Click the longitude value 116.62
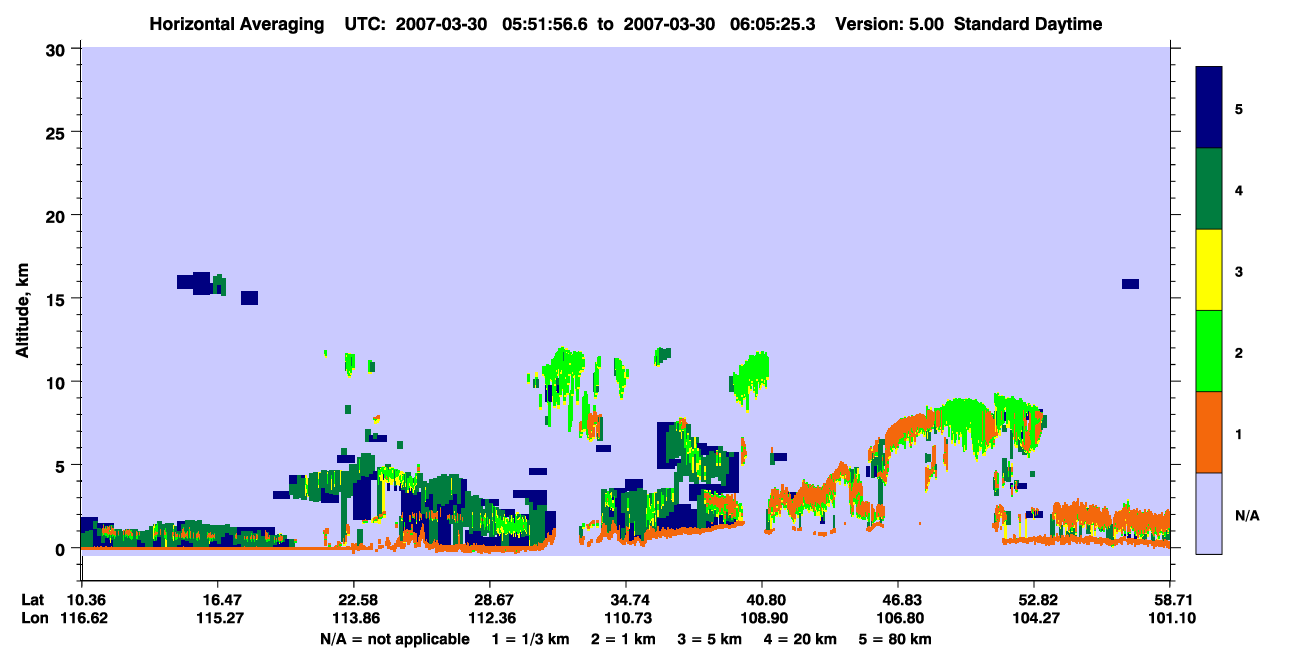Screen dimensions: 1300x667 (x=82, y=618)
